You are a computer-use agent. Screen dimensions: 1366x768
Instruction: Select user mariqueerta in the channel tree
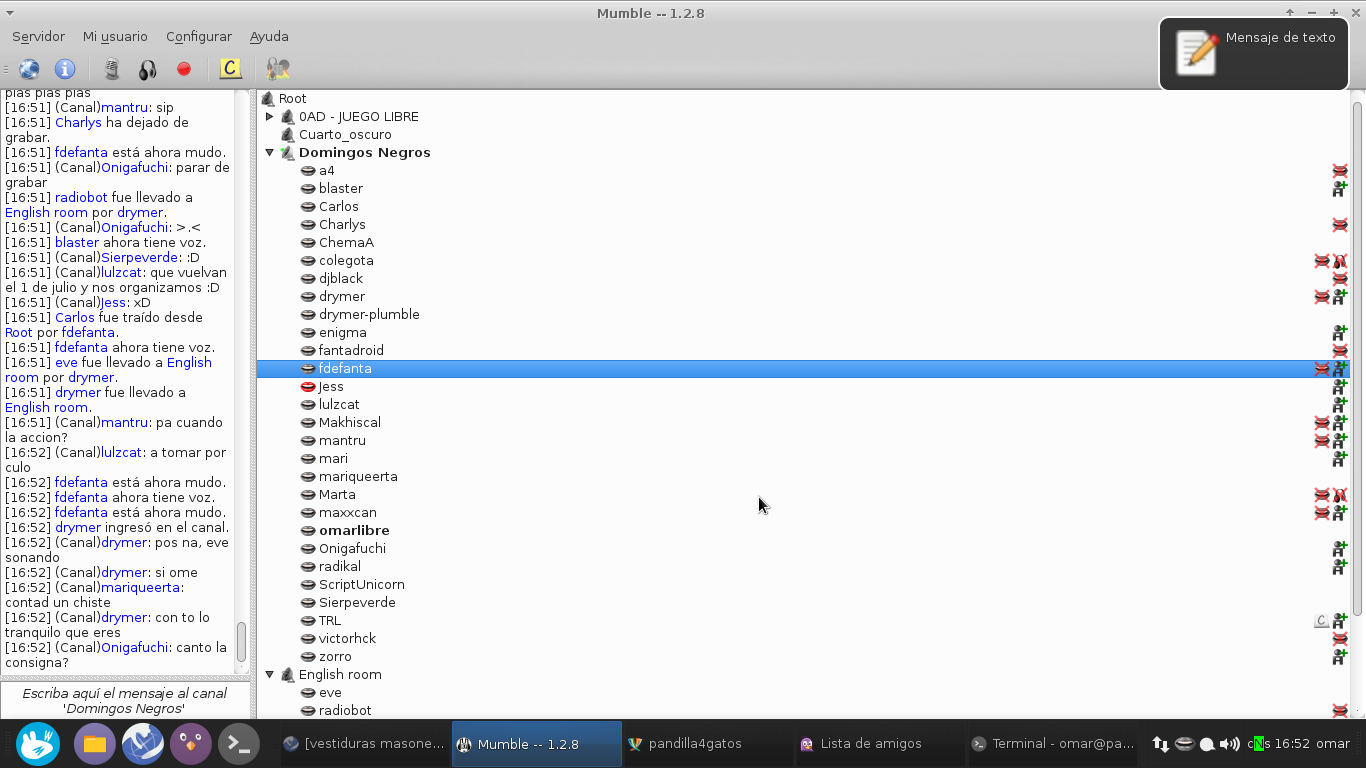pyautogui.click(x=358, y=476)
